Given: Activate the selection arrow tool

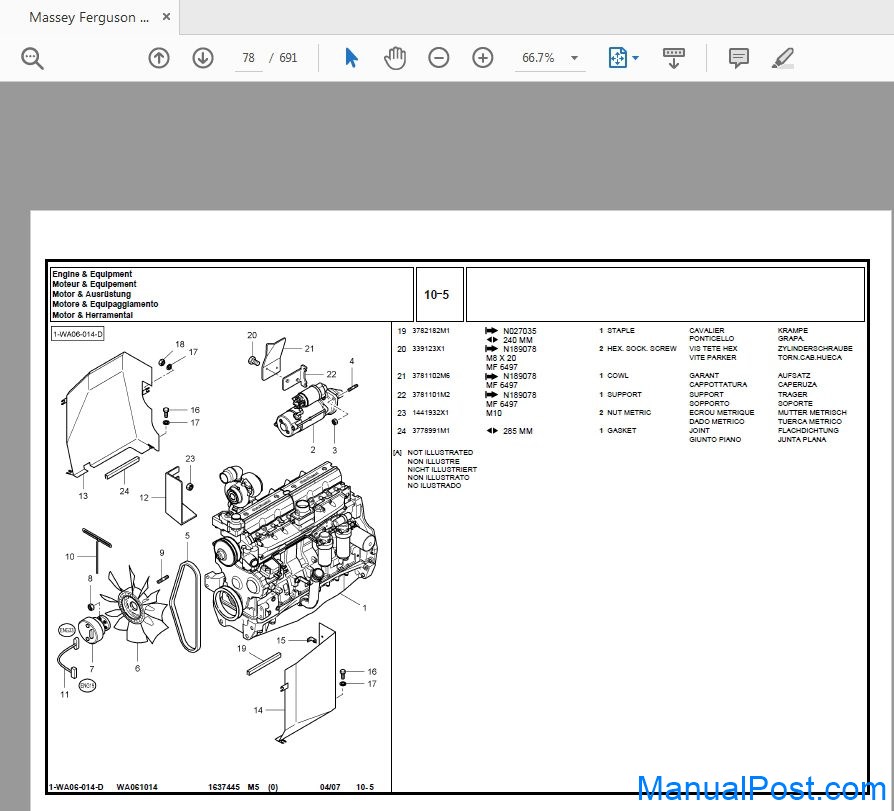Looking at the screenshot, I should tap(351, 58).
